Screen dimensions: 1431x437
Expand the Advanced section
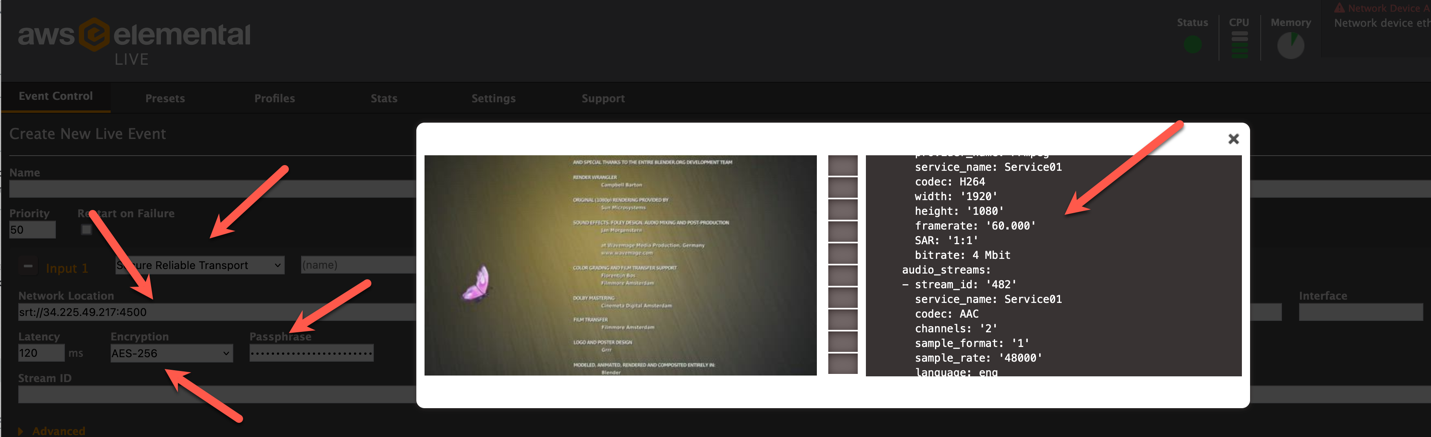(x=51, y=431)
